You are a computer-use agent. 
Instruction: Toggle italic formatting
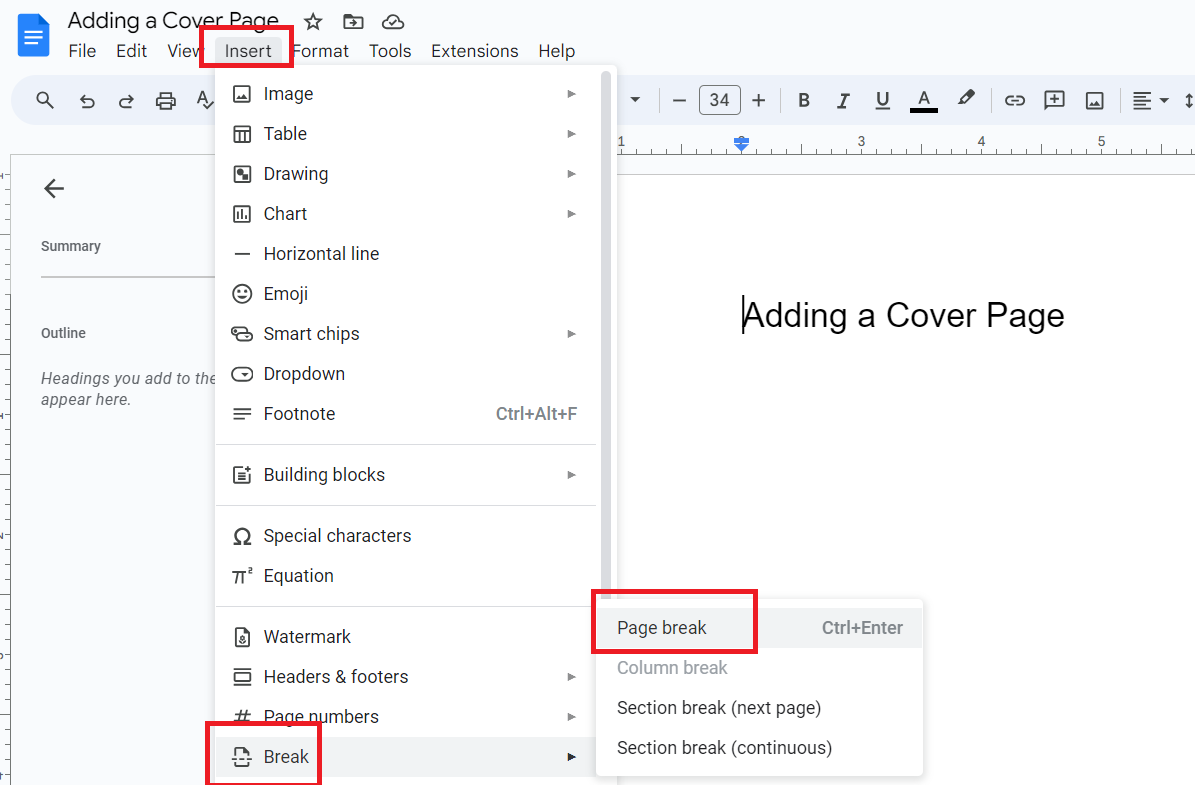click(x=843, y=100)
